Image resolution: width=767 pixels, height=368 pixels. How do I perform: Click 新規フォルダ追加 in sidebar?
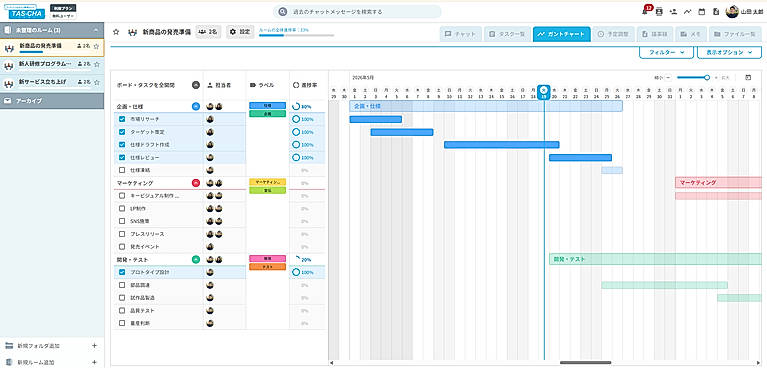pos(39,346)
